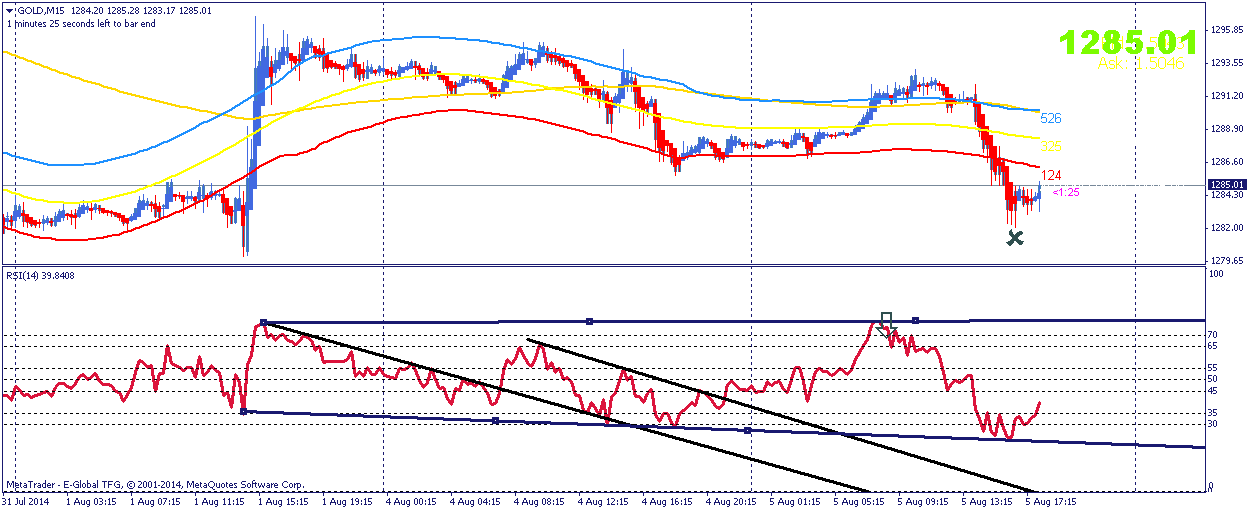Viewport: 1248px width, 510px height.
Task: Click the 4 Aug 00:15 time label
Action: point(413,502)
